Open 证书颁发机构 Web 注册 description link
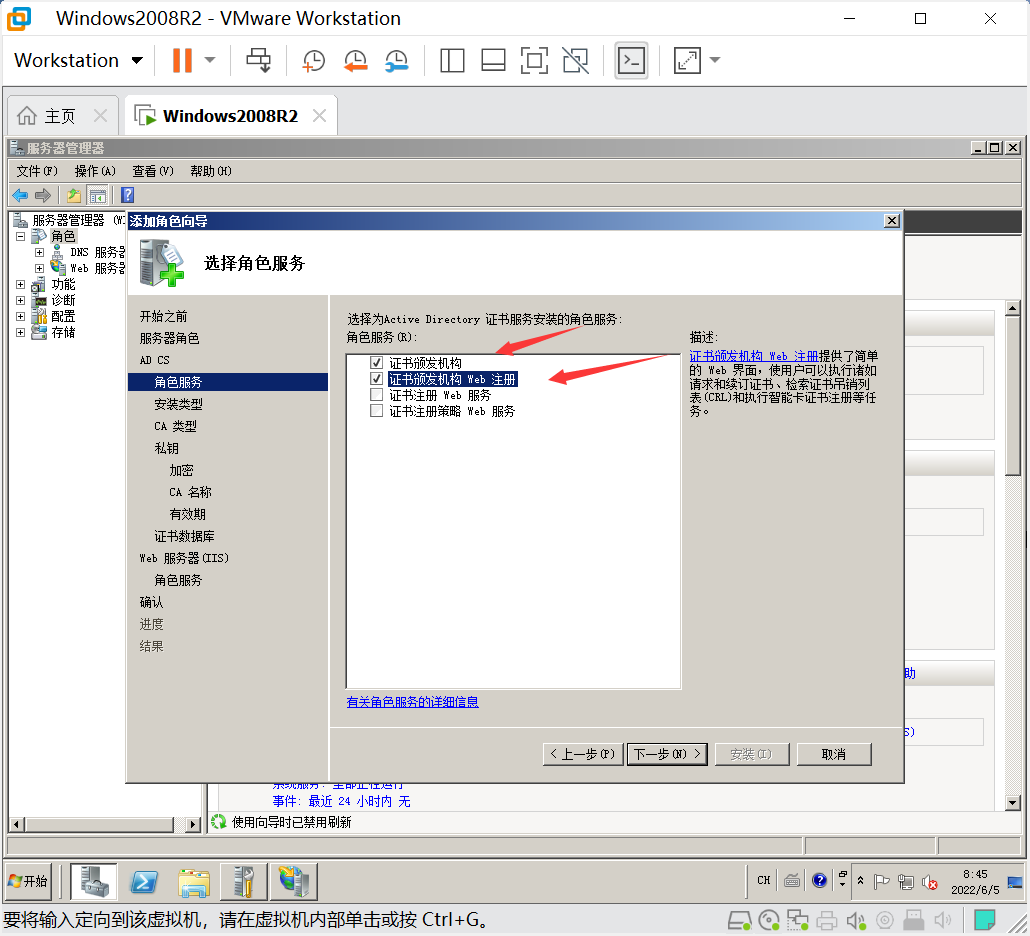Image resolution: width=1030 pixels, height=936 pixels. [x=753, y=356]
